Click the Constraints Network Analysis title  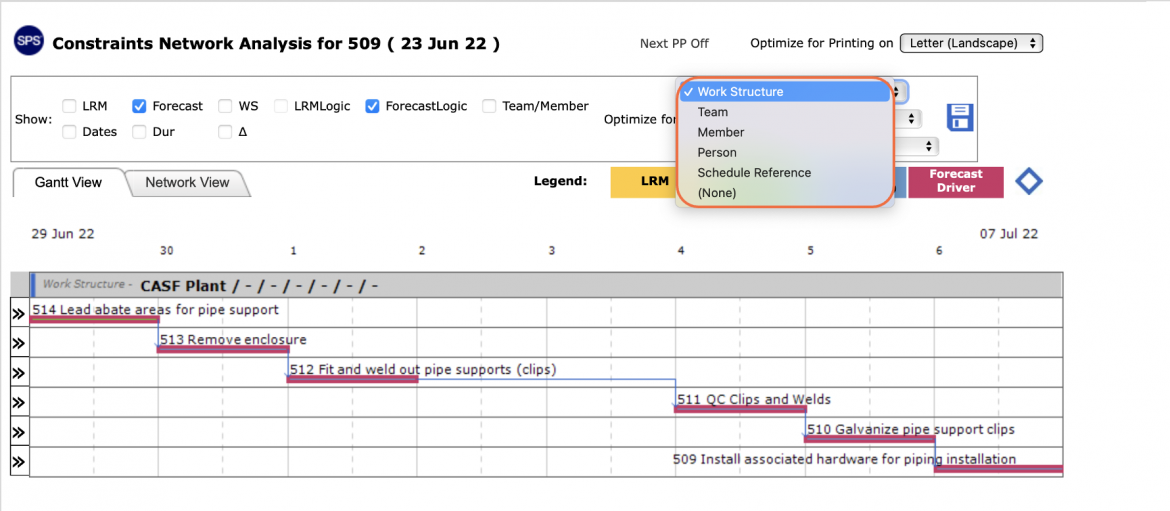click(x=276, y=43)
